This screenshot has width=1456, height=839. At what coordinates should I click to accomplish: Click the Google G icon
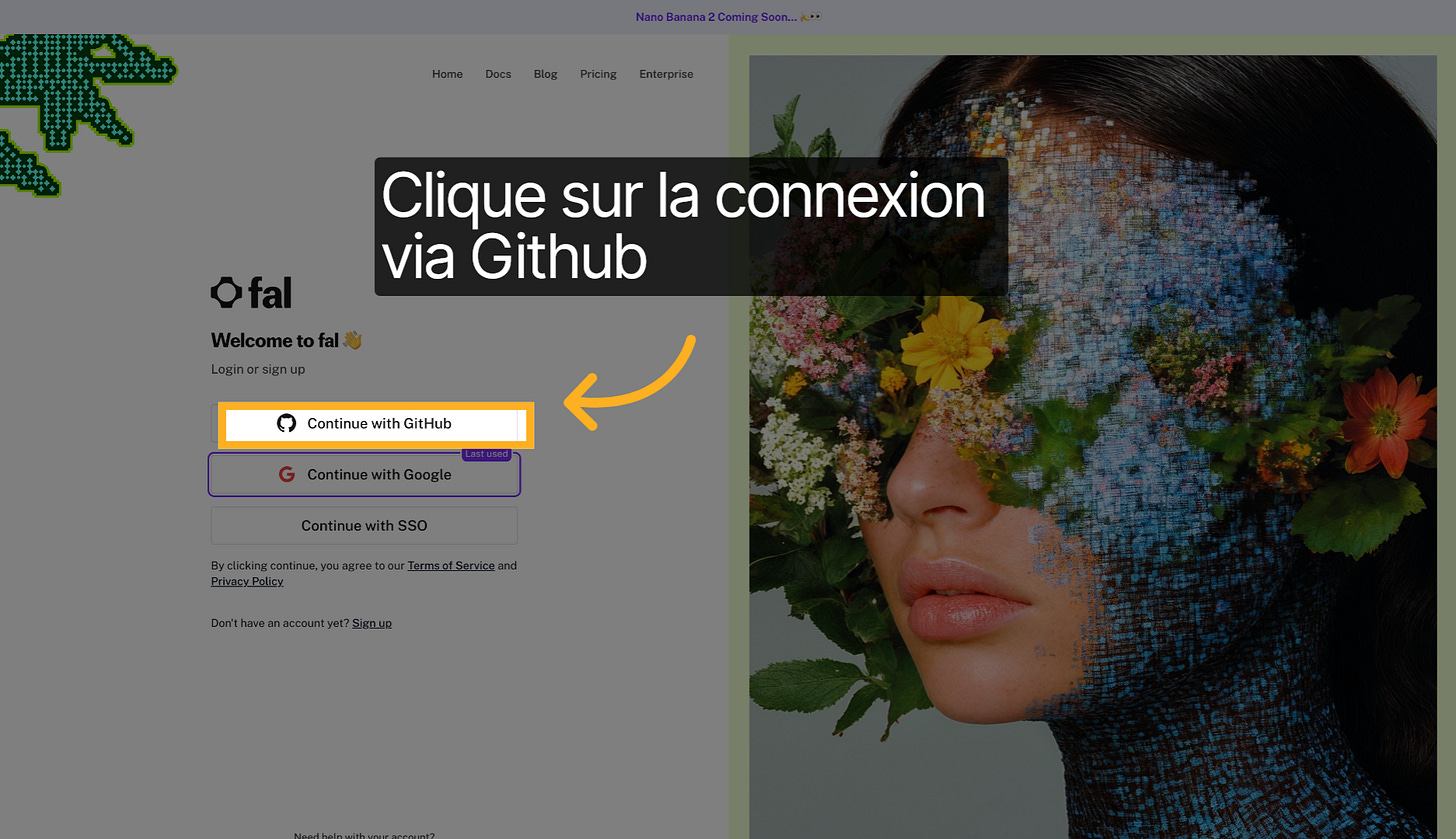(x=287, y=474)
